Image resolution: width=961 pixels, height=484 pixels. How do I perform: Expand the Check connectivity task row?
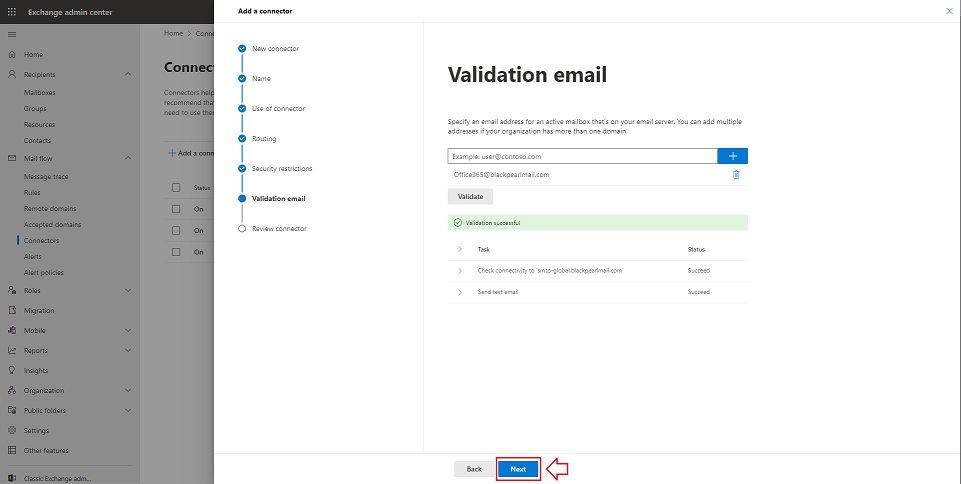coord(460,271)
